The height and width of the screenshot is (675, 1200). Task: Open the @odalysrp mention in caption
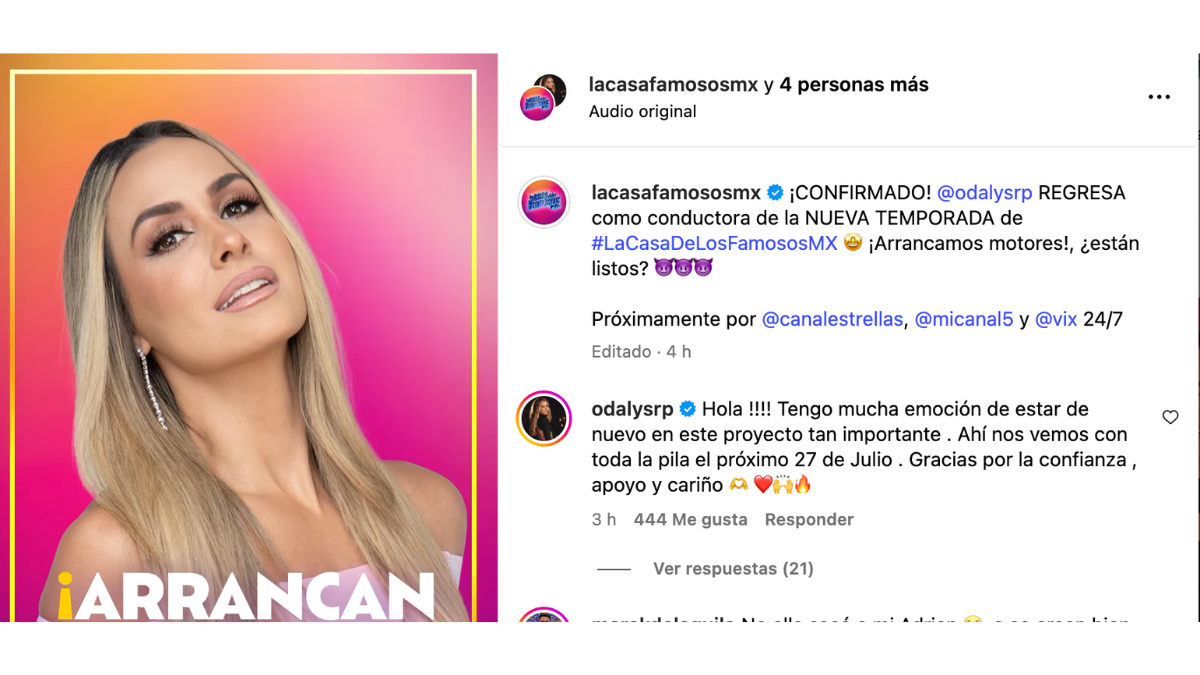[x=989, y=193]
